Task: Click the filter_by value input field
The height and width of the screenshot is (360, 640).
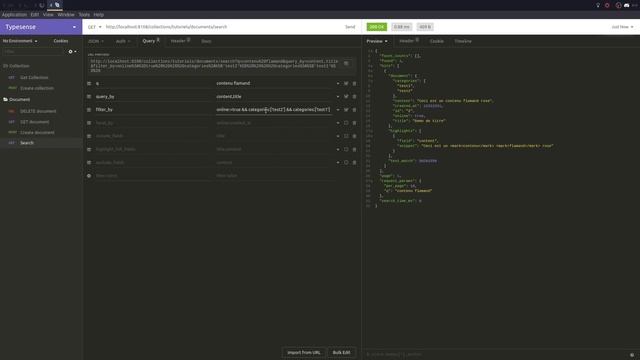Action: point(274,110)
